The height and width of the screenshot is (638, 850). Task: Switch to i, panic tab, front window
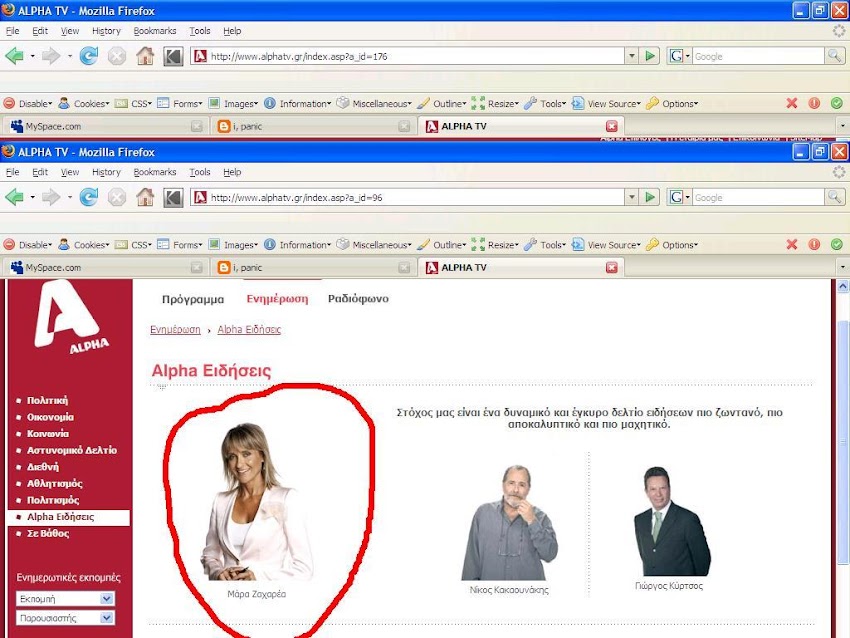(x=313, y=267)
